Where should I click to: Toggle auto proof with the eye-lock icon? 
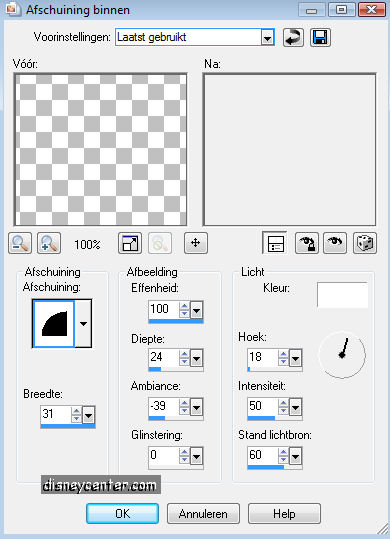tap(307, 243)
